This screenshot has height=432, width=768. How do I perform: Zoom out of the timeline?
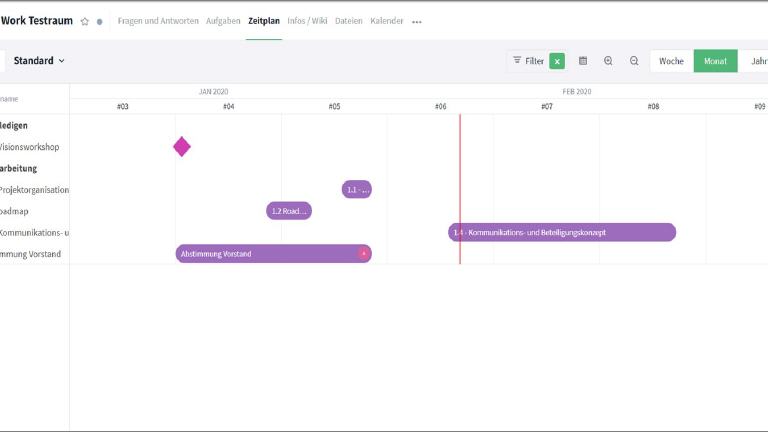(634, 61)
